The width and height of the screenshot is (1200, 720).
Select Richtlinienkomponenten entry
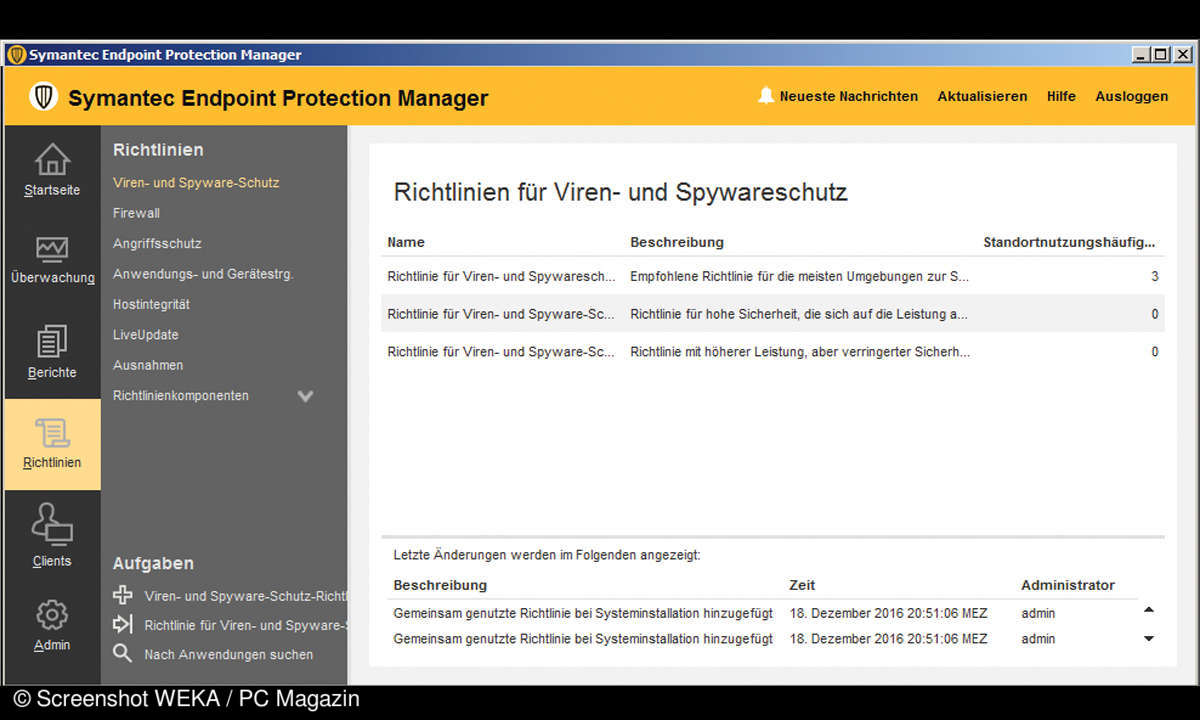coord(181,396)
